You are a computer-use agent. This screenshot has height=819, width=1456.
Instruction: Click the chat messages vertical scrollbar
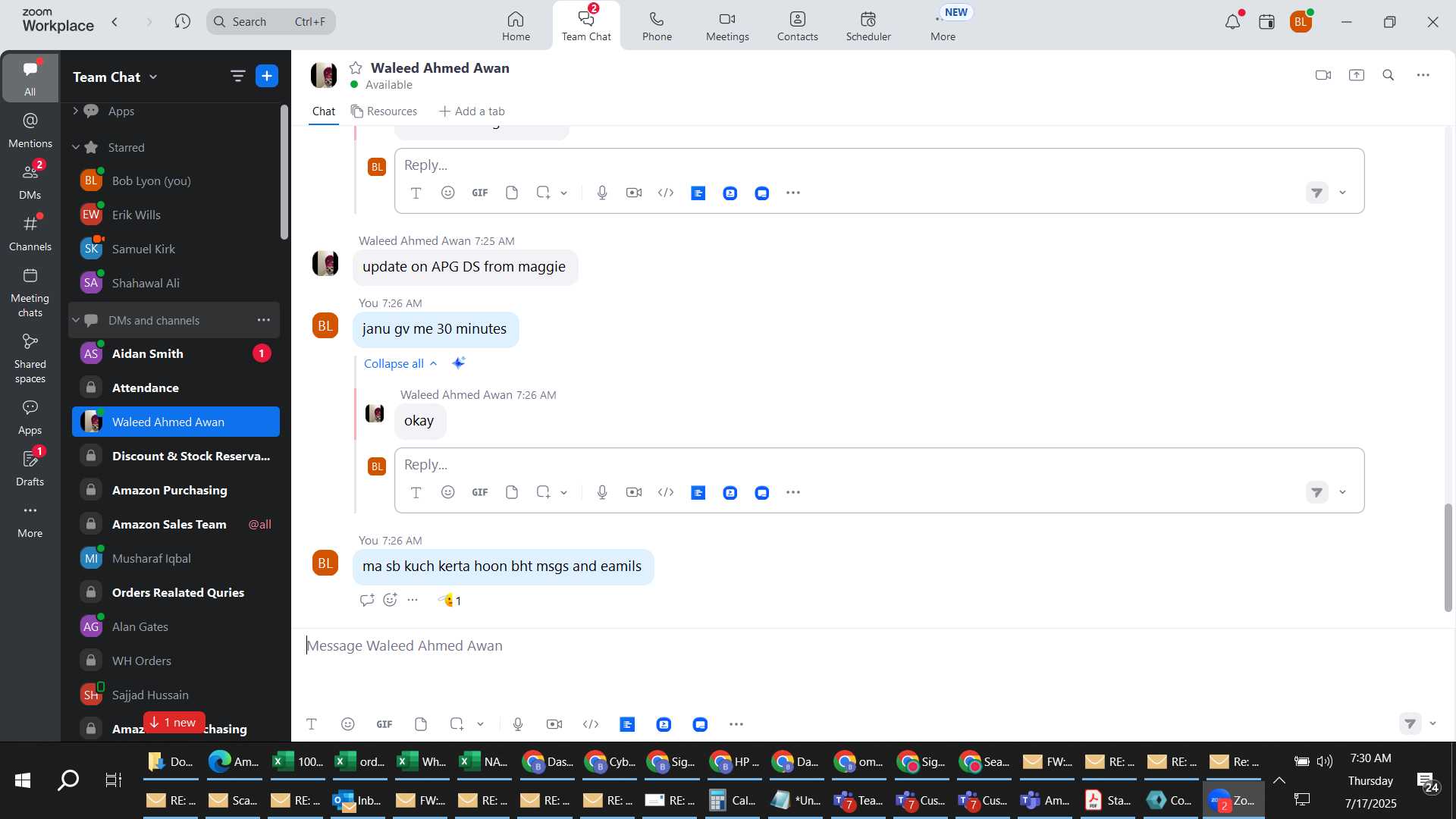point(1448,557)
